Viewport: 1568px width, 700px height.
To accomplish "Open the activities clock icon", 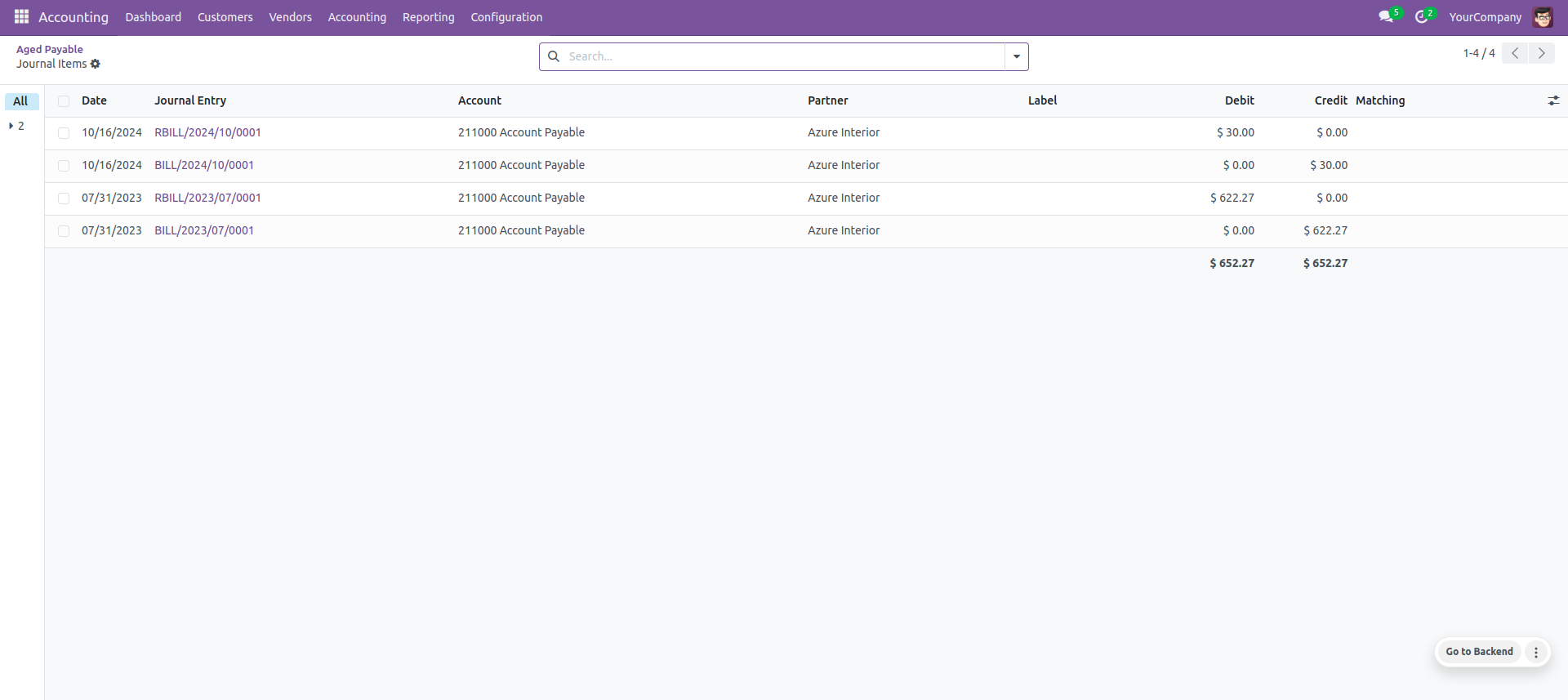I will [1422, 17].
